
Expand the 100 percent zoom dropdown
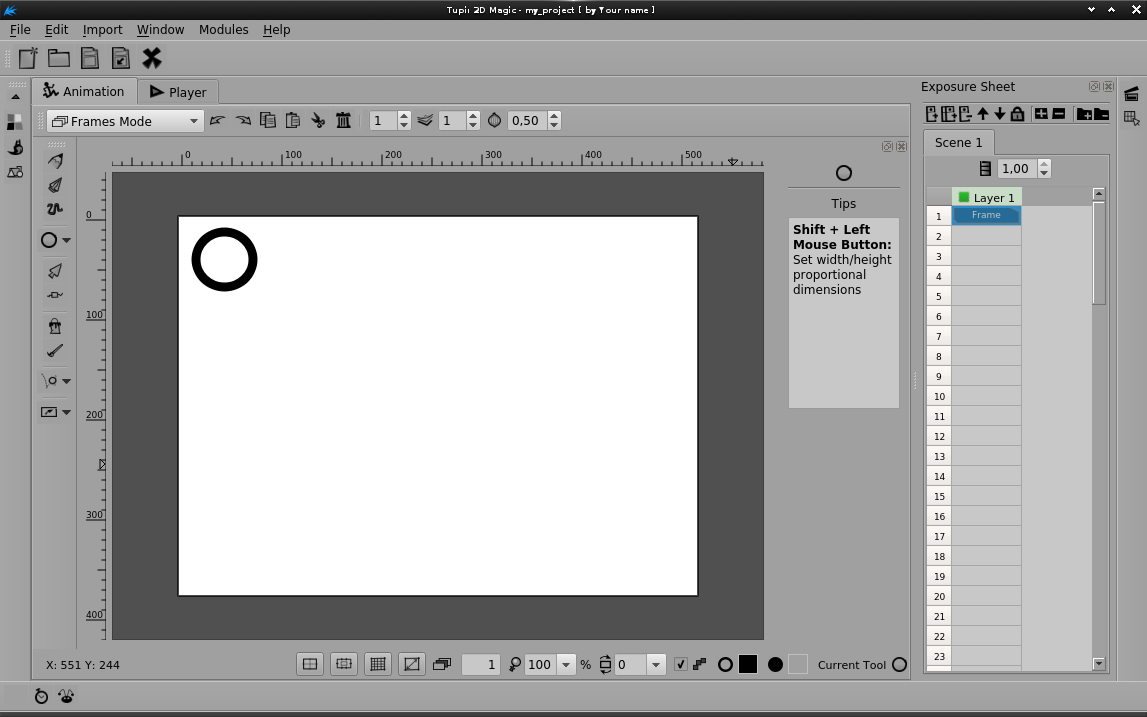pos(566,664)
